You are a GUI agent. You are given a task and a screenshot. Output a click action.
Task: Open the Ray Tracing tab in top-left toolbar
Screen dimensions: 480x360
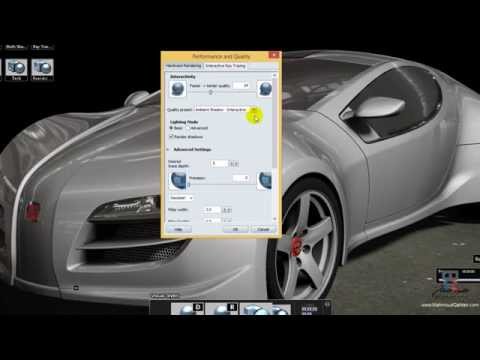pos(42,47)
